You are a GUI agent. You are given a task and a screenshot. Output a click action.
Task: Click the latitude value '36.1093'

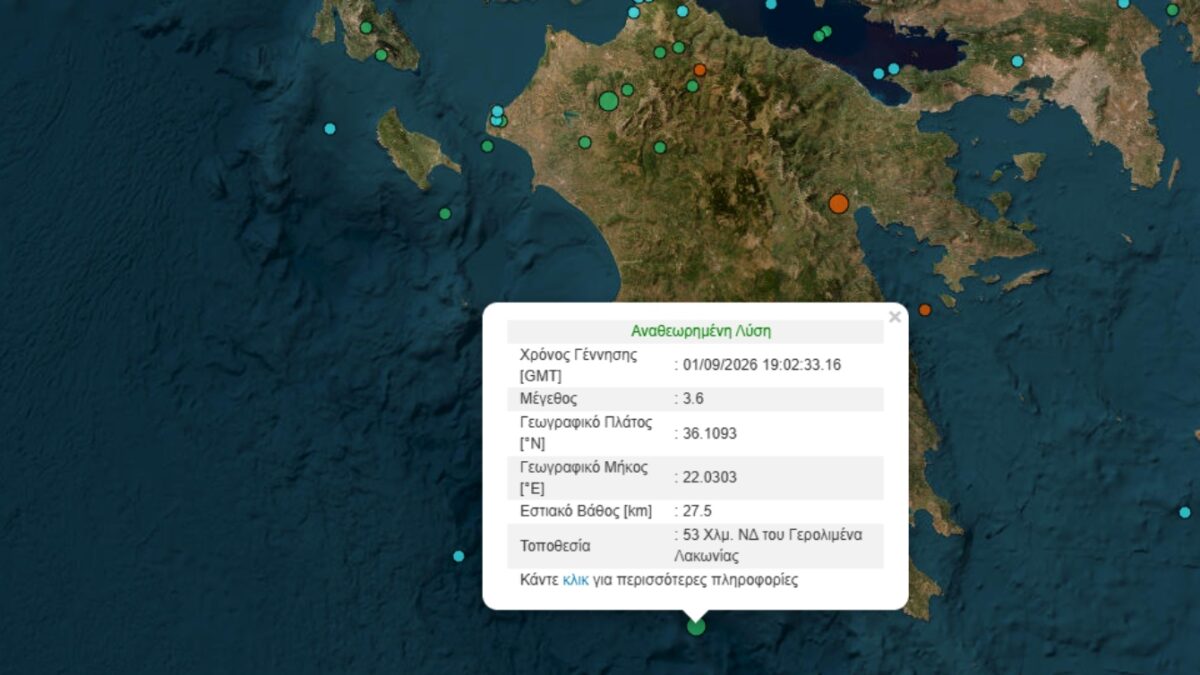pyautogui.click(x=710, y=433)
